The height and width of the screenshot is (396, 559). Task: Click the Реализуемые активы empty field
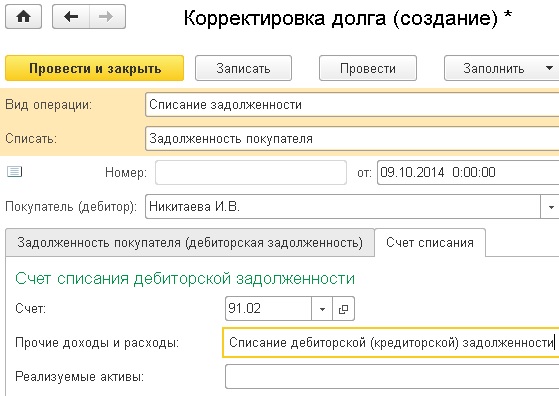click(x=392, y=376)
